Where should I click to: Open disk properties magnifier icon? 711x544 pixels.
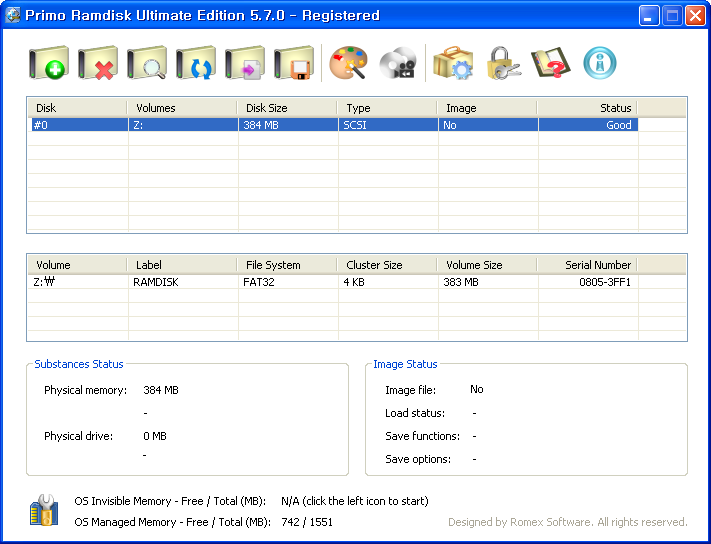click(x=147, y=63)
